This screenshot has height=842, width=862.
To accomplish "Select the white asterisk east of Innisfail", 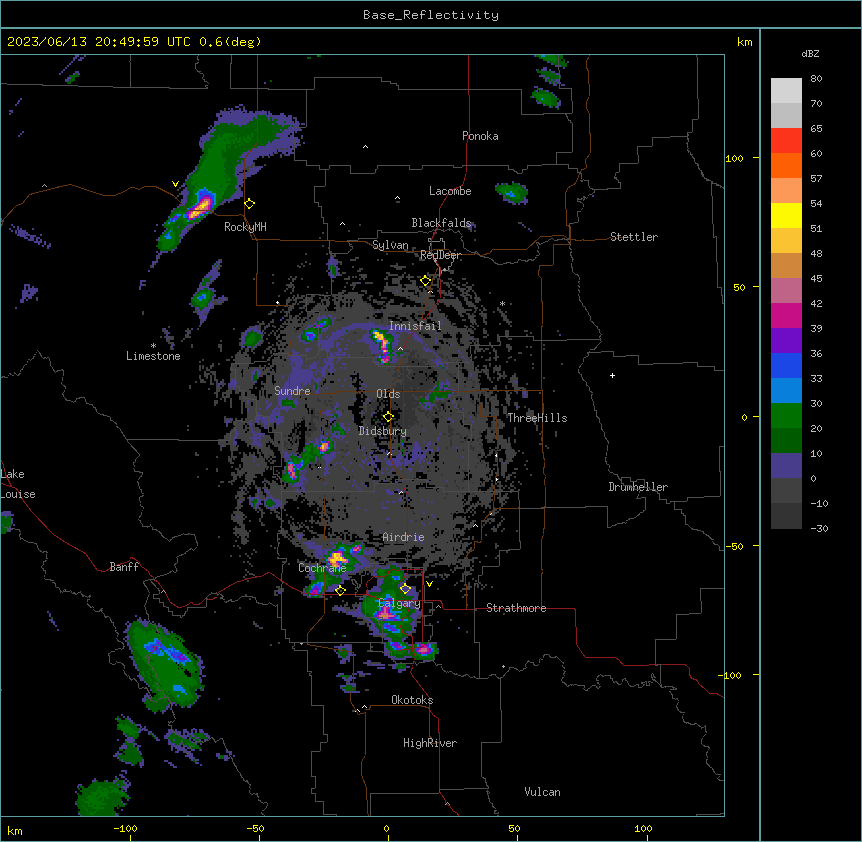I will coord(502,303).
